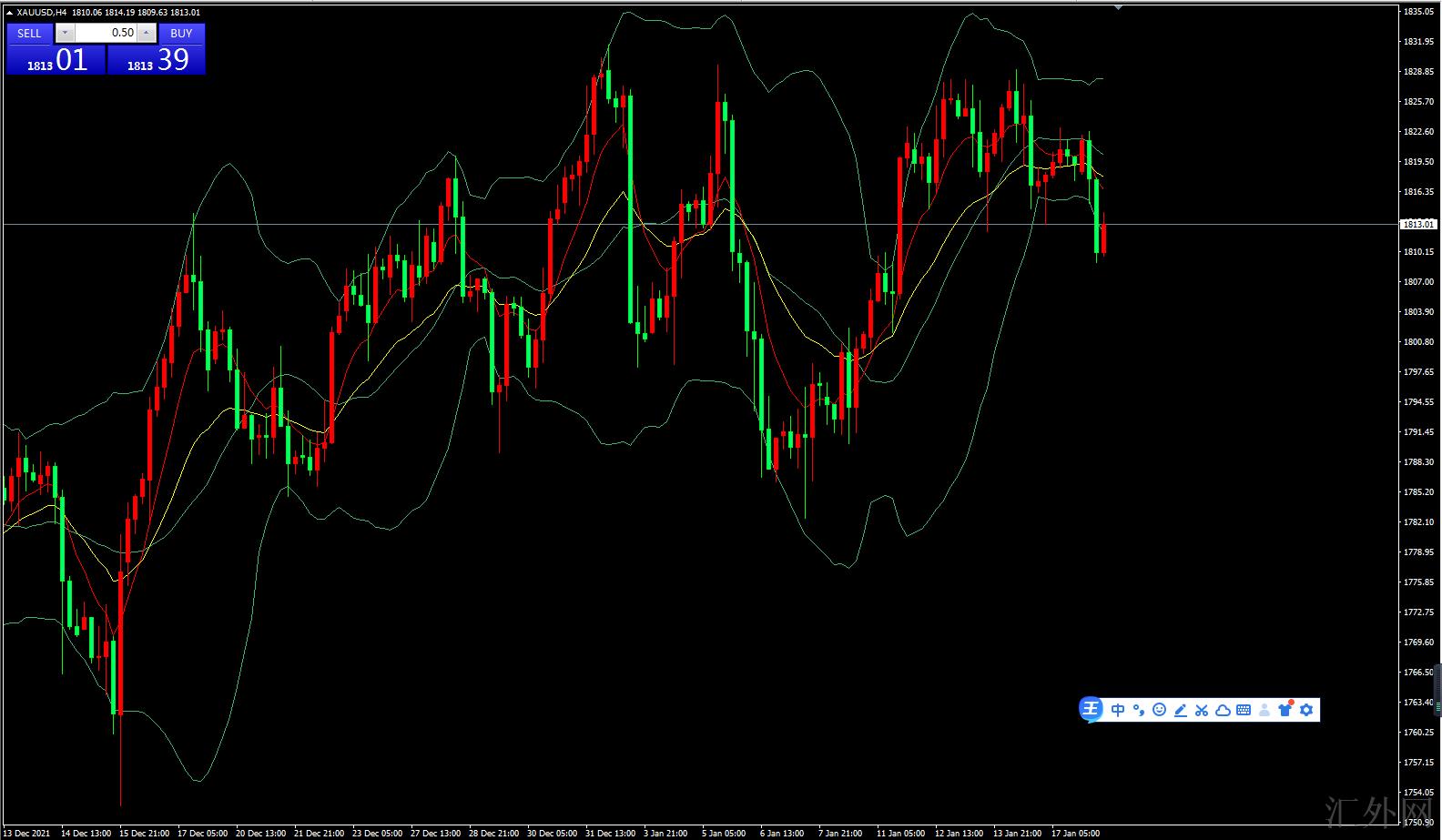The width and height of the screenshot is (1442, 840).
Task: Toggle punctuation mode icon
Action: (x=1139, y=710)
